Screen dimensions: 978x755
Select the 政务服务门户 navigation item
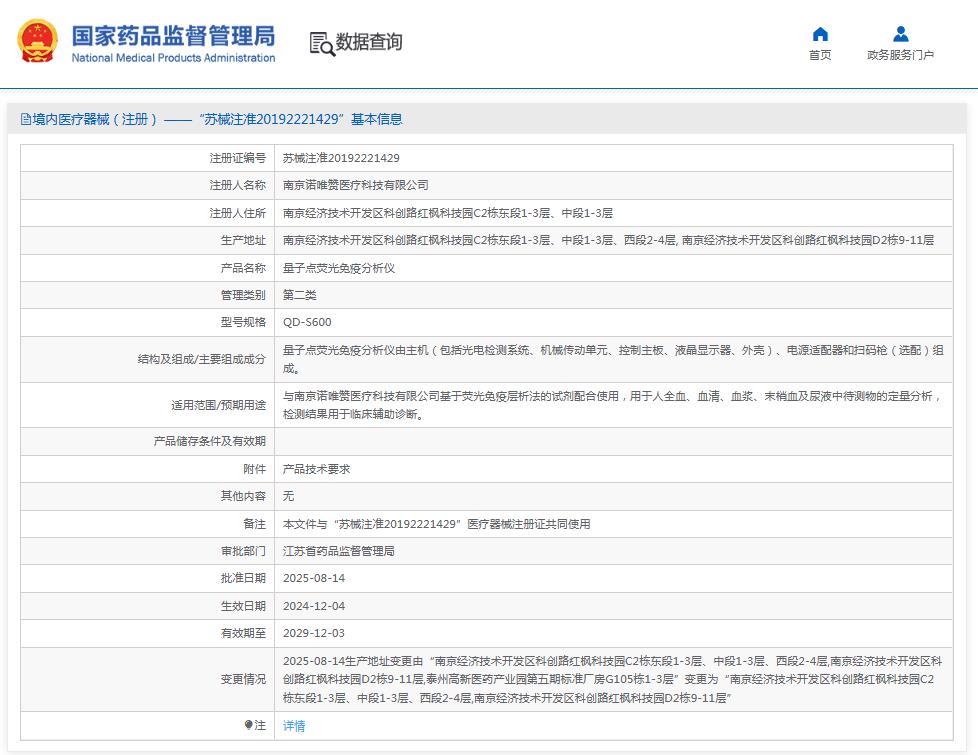pyautogui.click(x=899, y=56)
